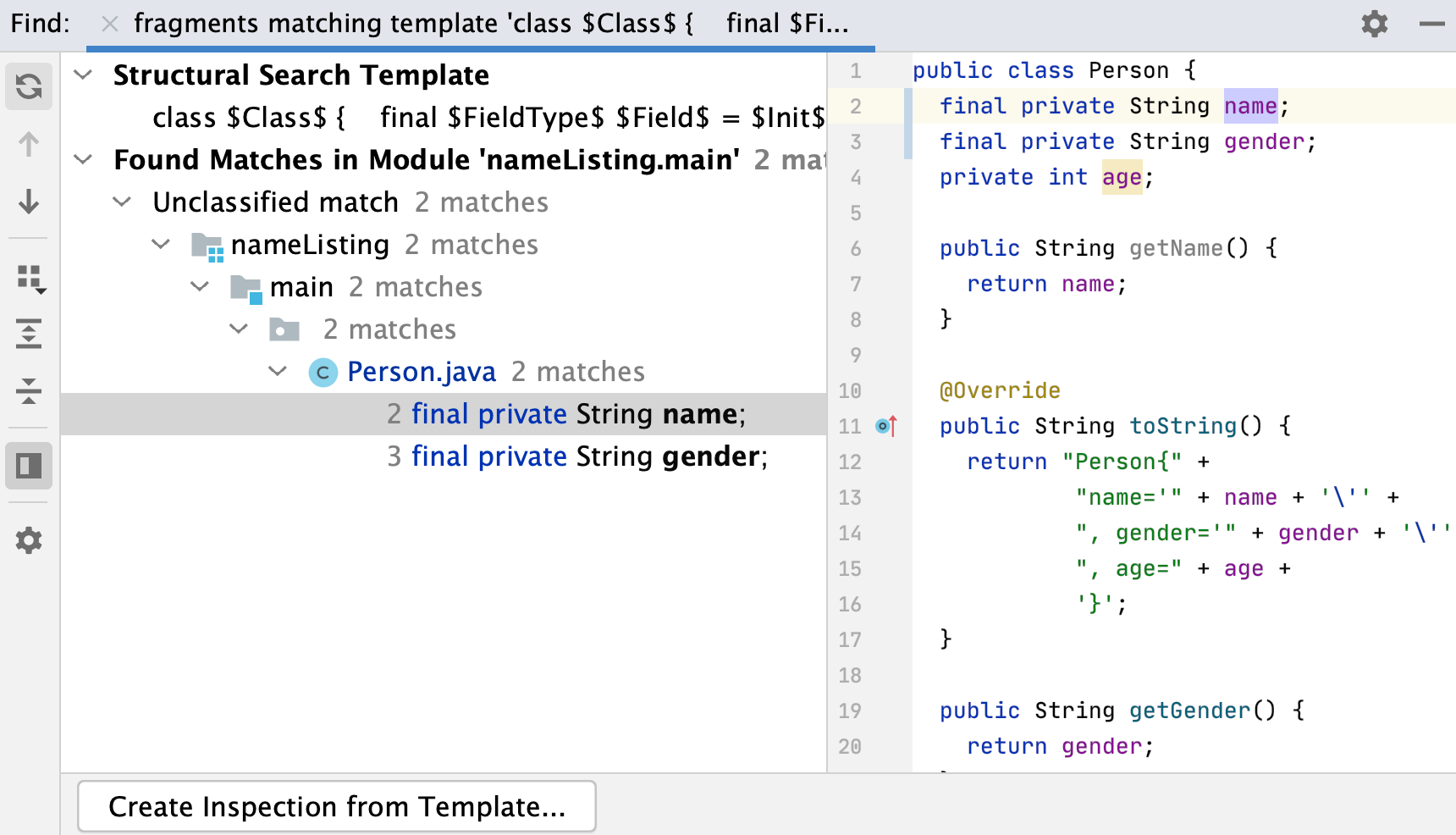Select the Person.java class icon

point(323,371)
